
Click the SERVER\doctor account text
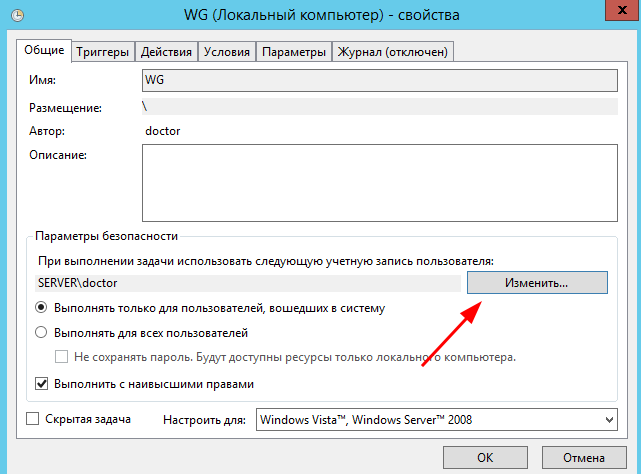78,283
